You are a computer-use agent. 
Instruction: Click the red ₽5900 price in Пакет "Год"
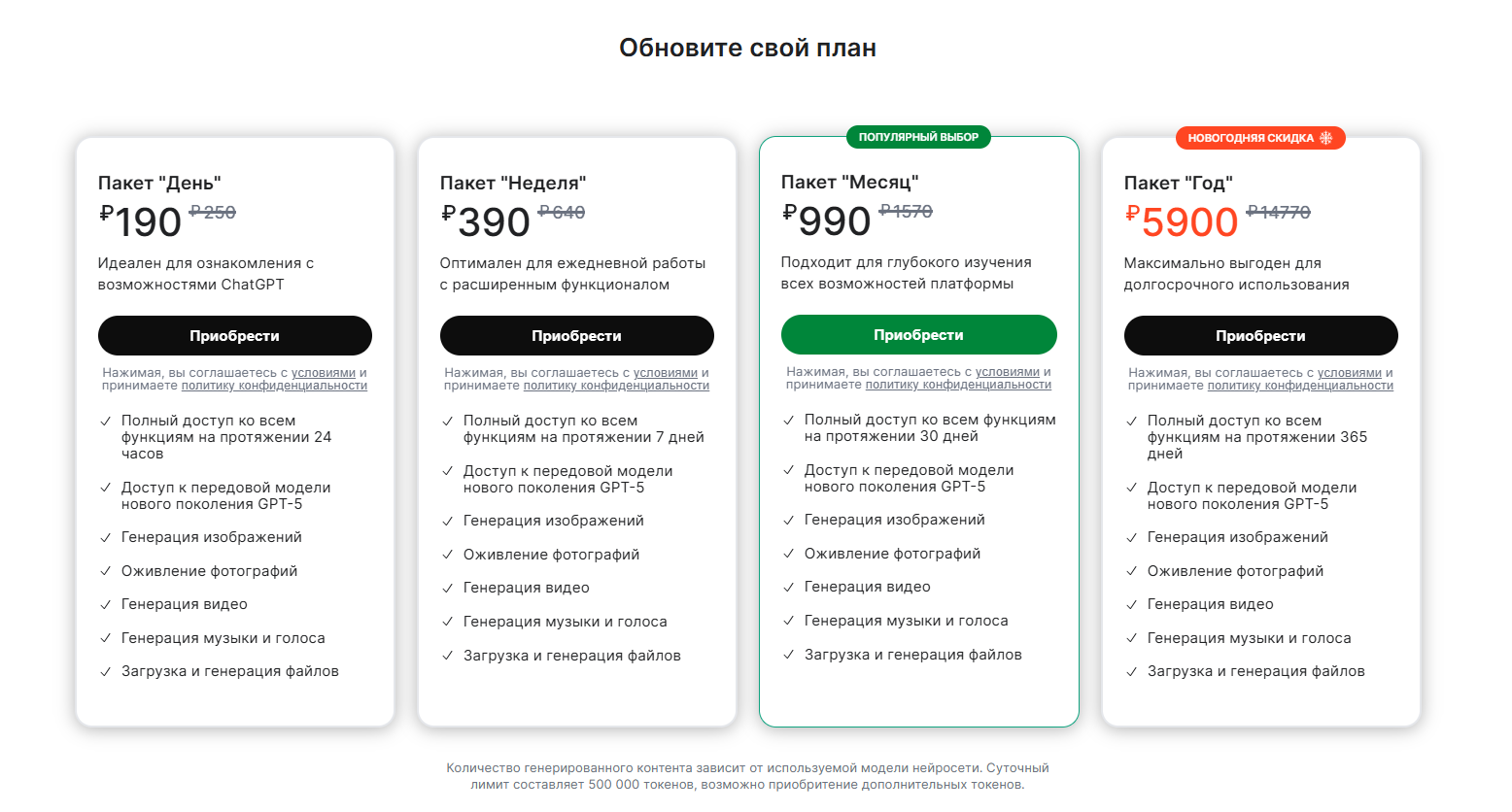tap(1182, 221)
